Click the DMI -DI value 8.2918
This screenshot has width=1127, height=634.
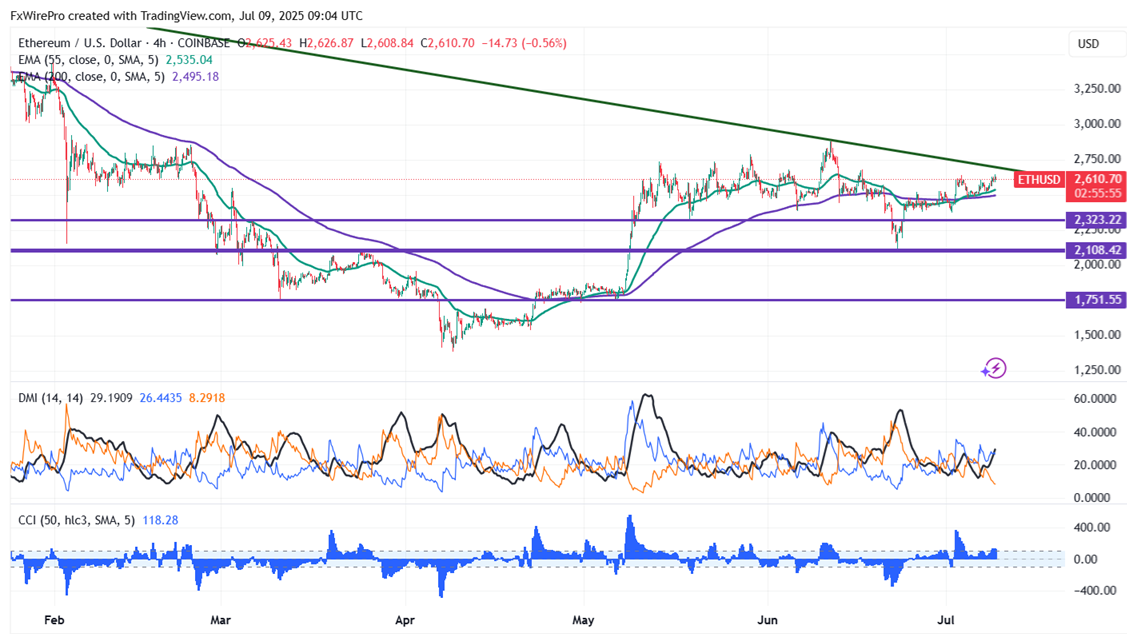click(x=207, y=398)
